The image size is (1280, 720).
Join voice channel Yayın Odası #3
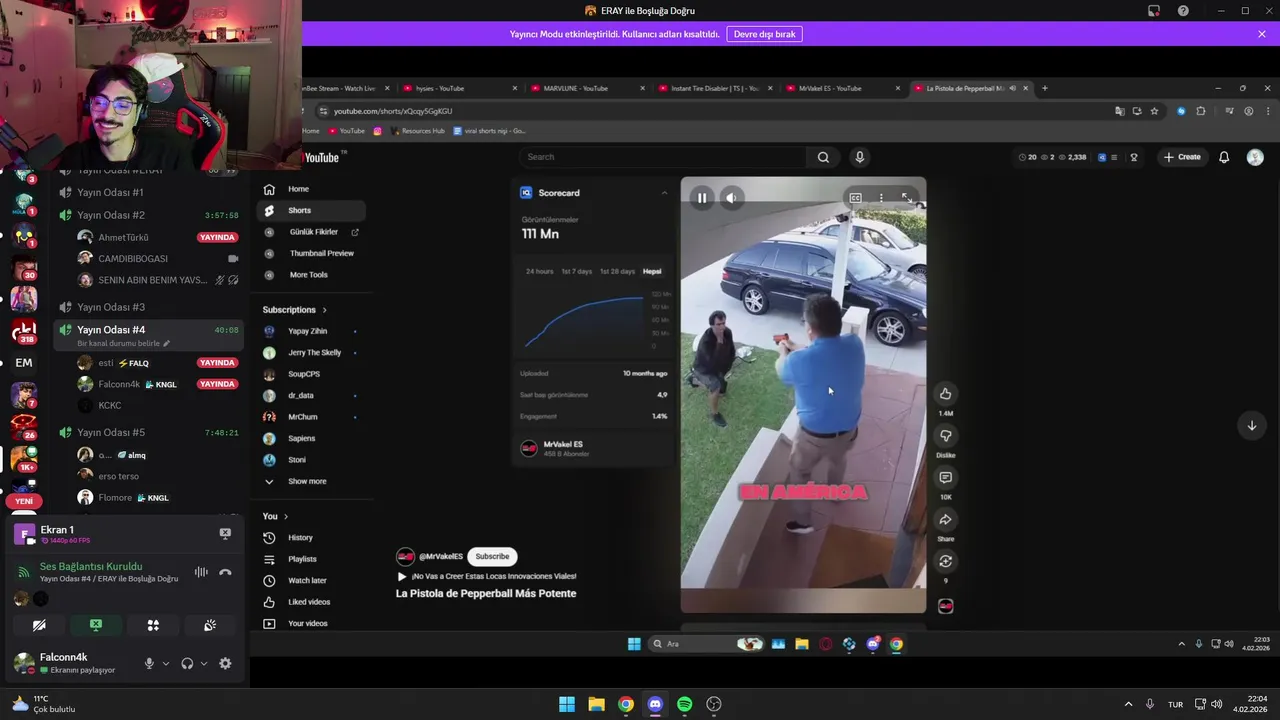point(150,307)
